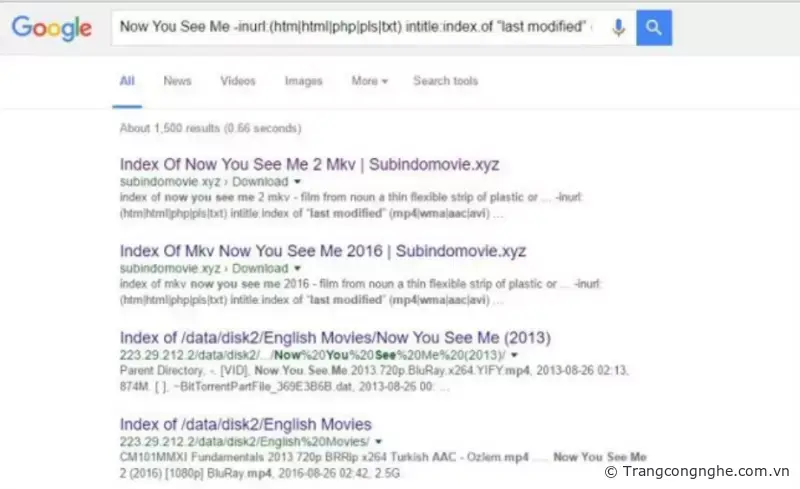Click the Google logo
The image size is (800, 489).
pyautogui.click(x=51, y=27)
